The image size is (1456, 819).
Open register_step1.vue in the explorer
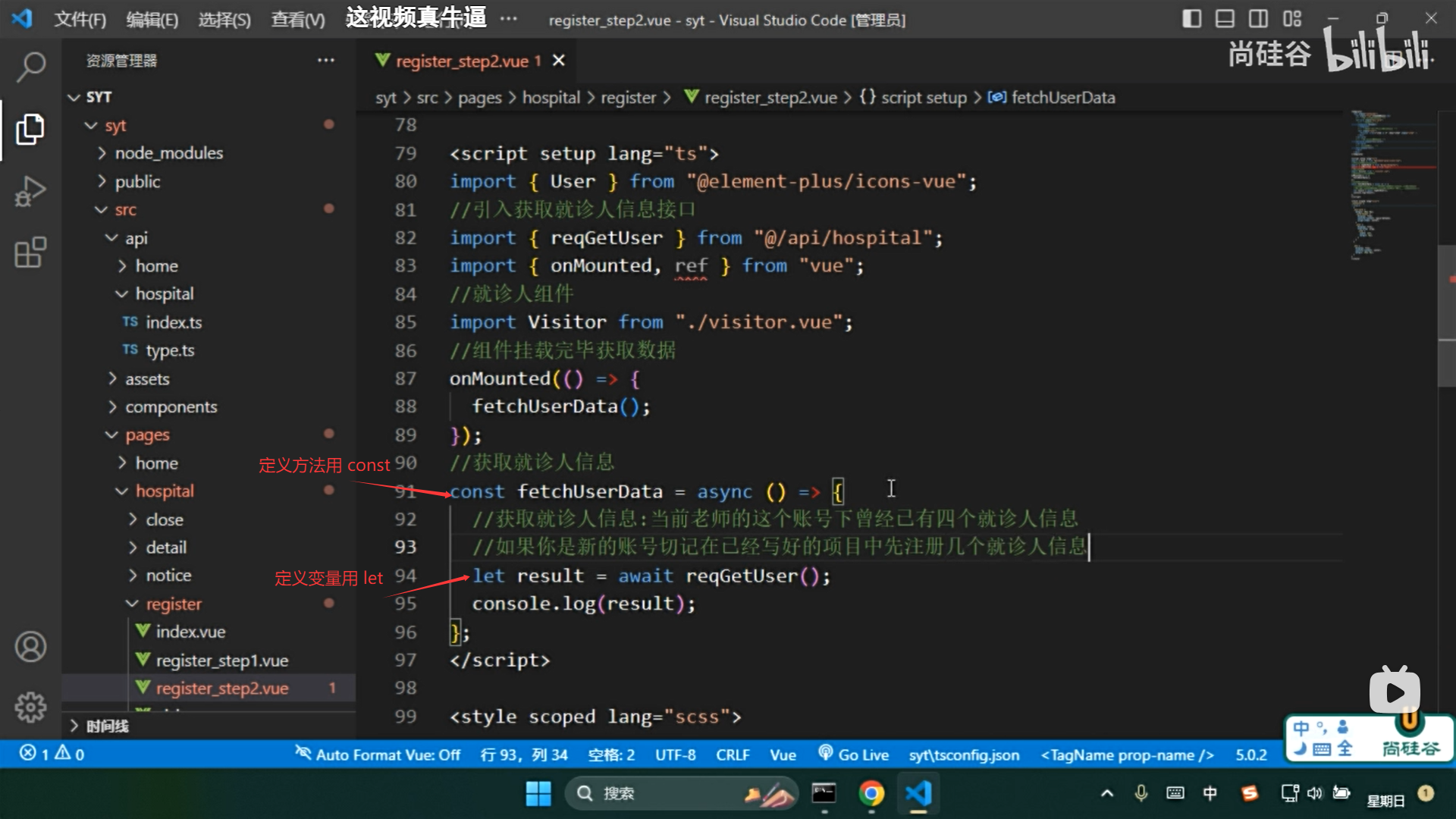pyautogui.click(x=221, y=661)
